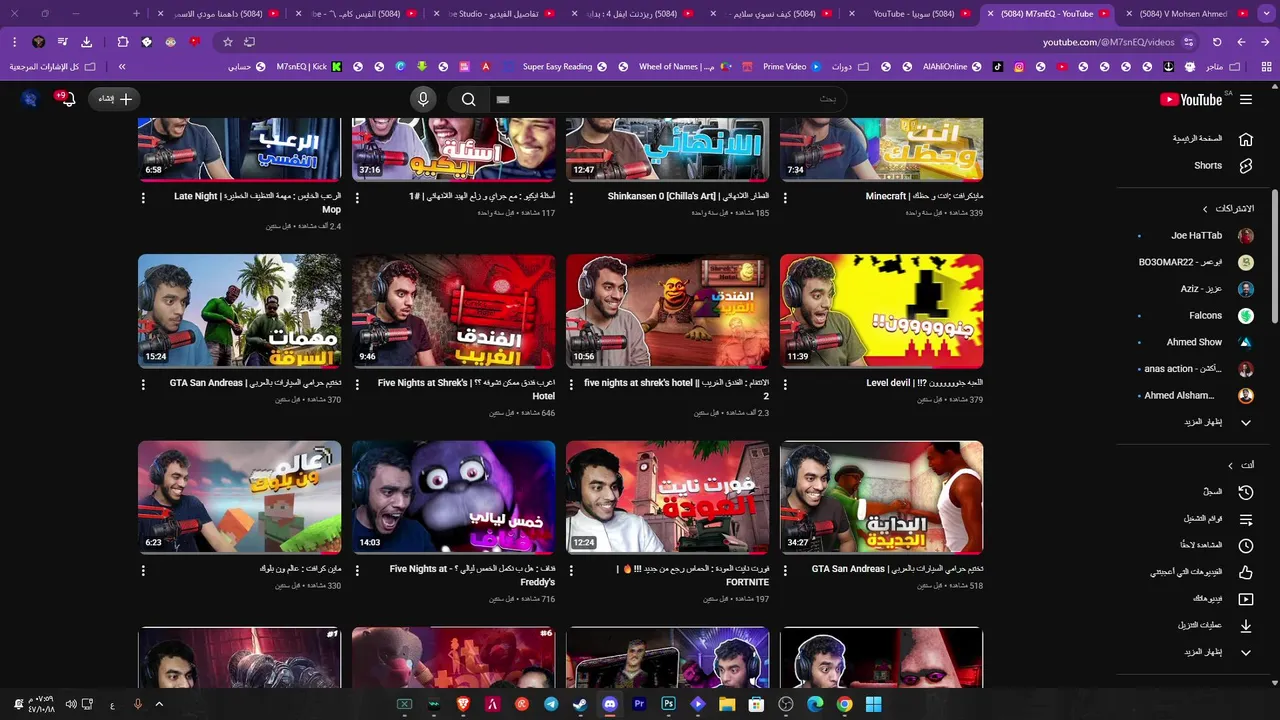
Task: Expand subscriptions list with show more chevron
Action: tap(1246, 423)
